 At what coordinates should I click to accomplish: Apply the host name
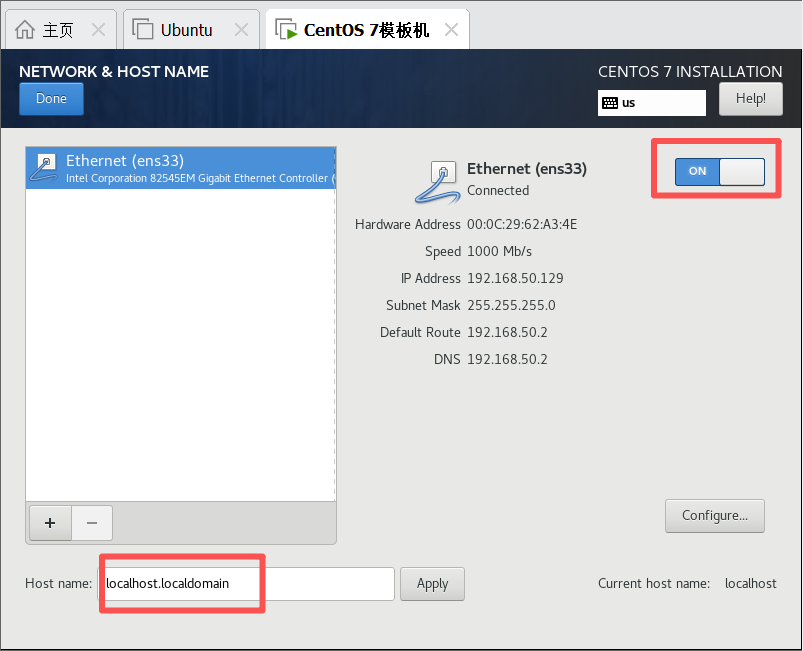pyautogui.click(x=432, y=584)
